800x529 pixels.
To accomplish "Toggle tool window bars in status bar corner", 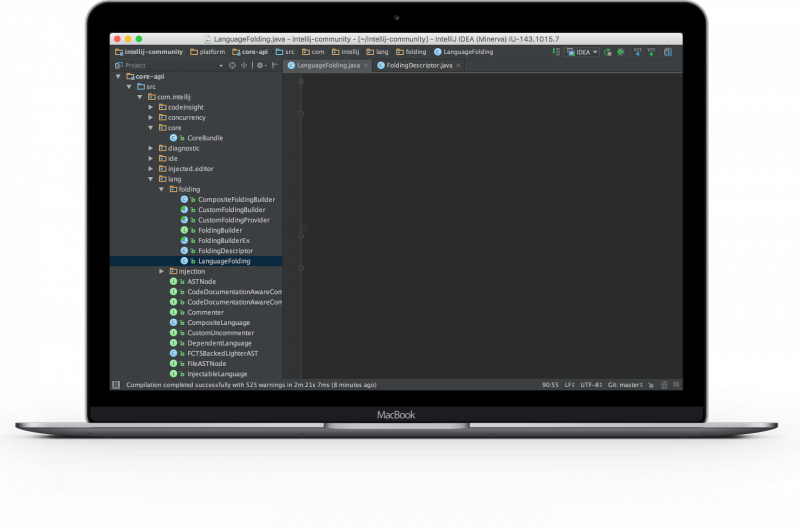I will (x=116, y=384).
